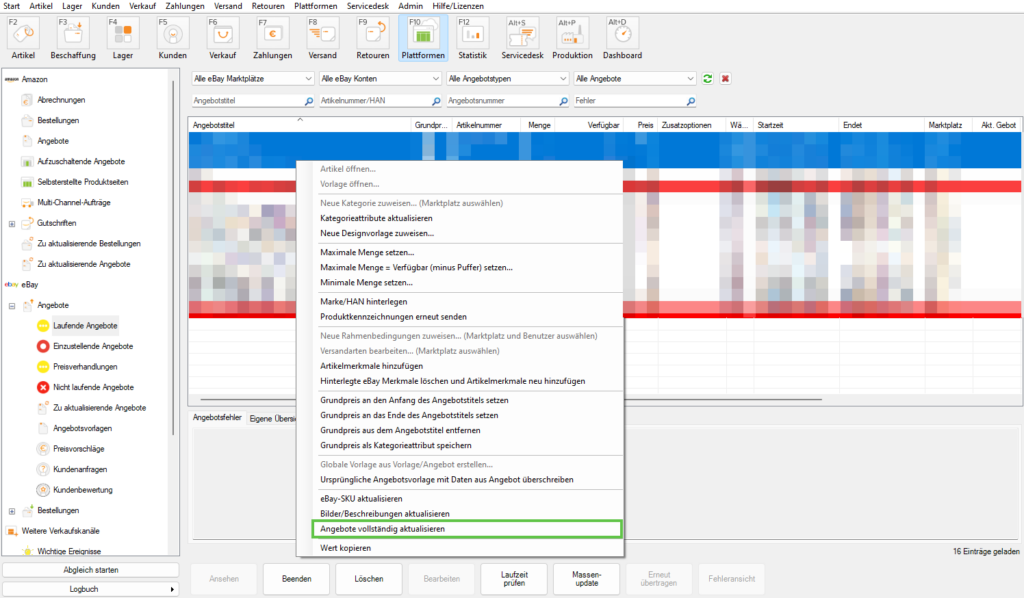Open the Dashboard module

(x=621, y=37)
